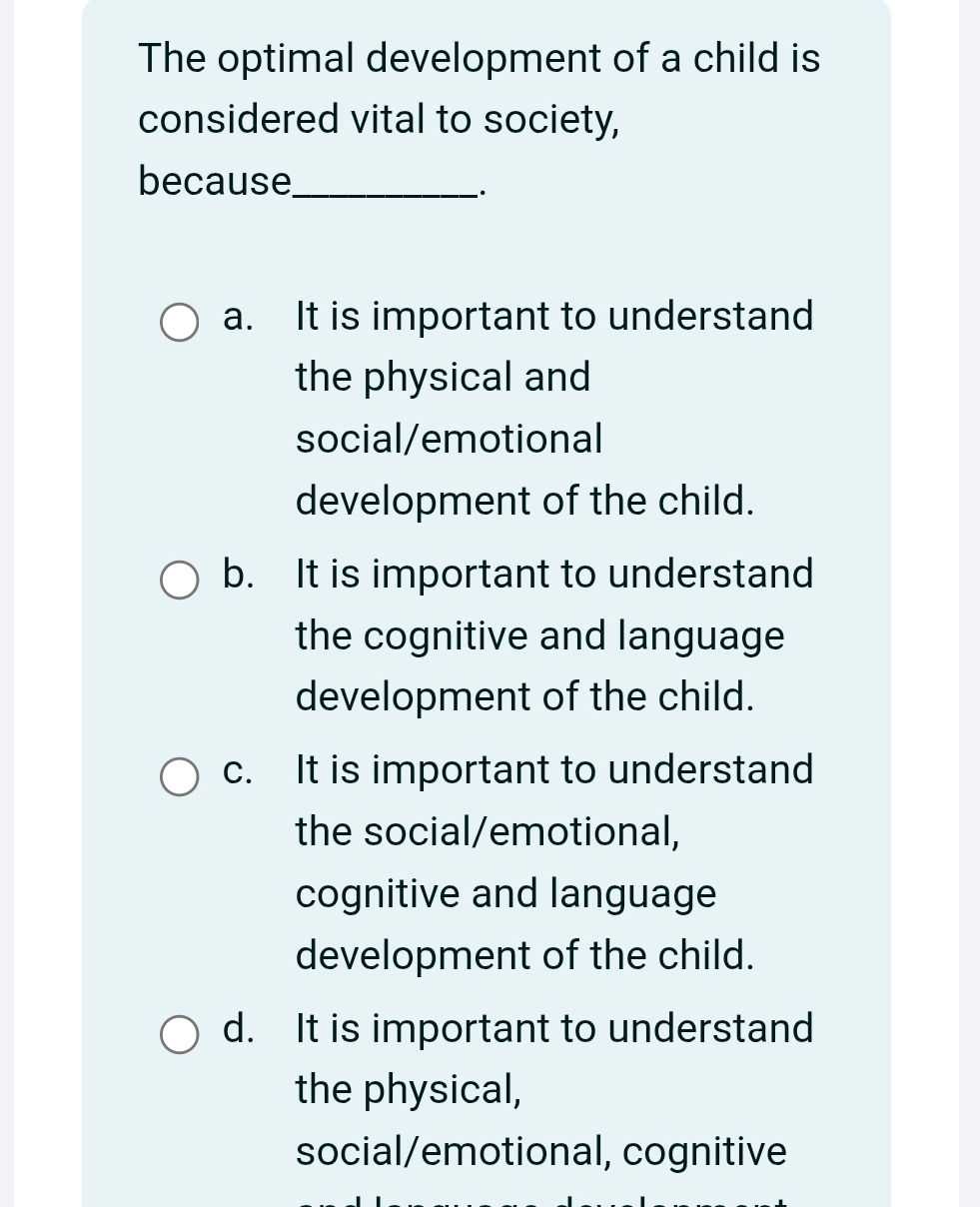Select radio button for option a

click(x=179, y=322)
